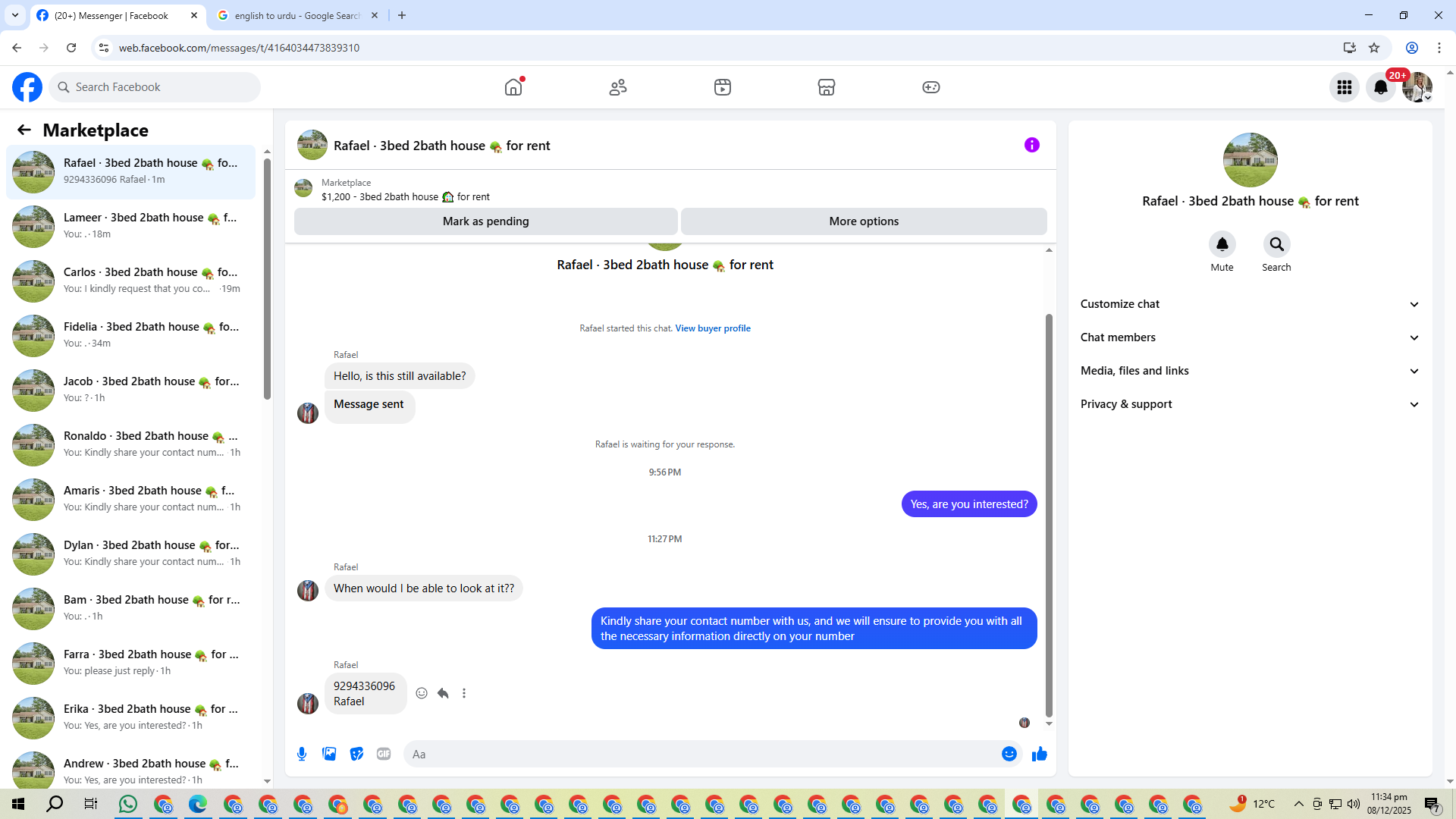Open Rafael's listing thumbnail in right panel
The height and width of the screenshot is (819, 1456).
point(1250,160)
